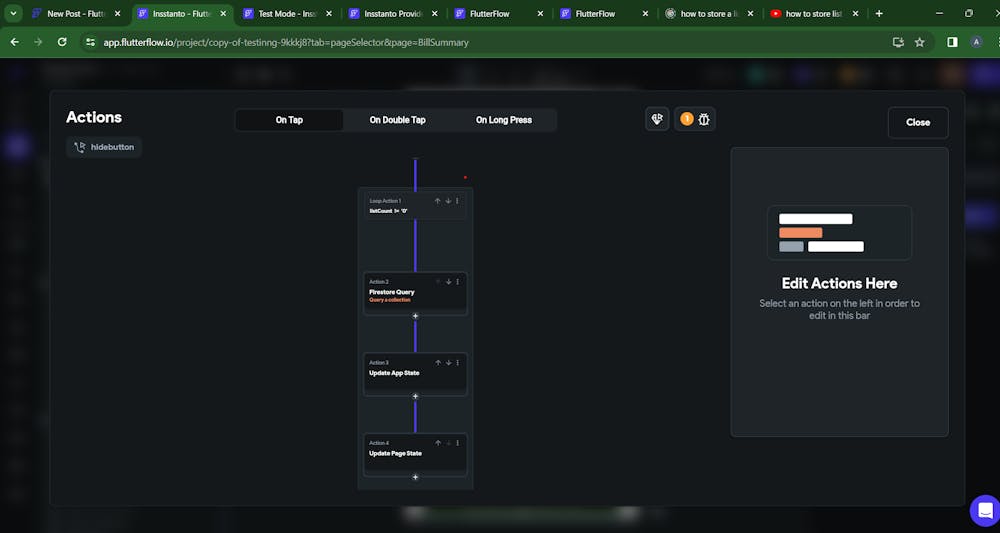Switch to the On Double Tap tab
This screenshot has width=1000, height=533.
[x=397, y=120]
